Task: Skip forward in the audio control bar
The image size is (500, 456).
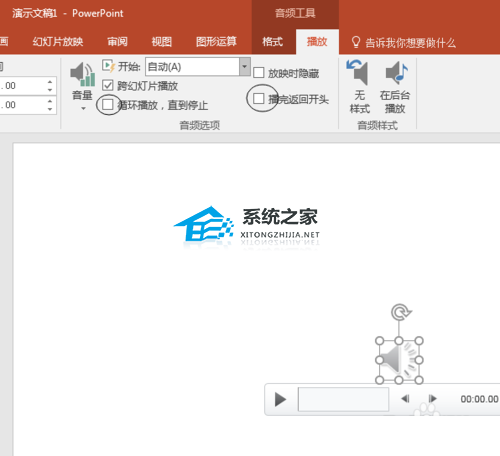Action: click(432, 399)
